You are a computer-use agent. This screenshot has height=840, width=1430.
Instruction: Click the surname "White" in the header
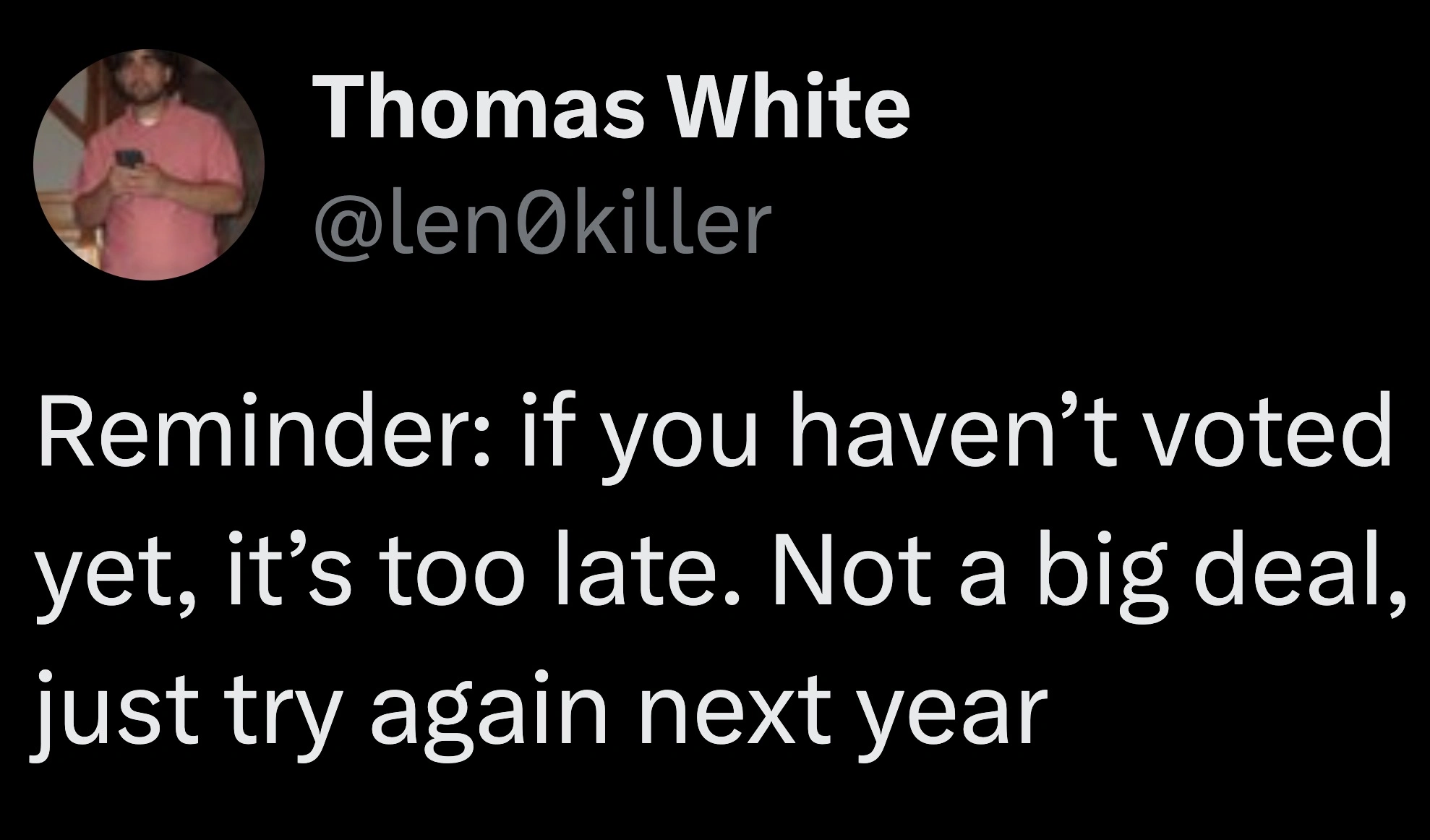[x=791, y=107]
